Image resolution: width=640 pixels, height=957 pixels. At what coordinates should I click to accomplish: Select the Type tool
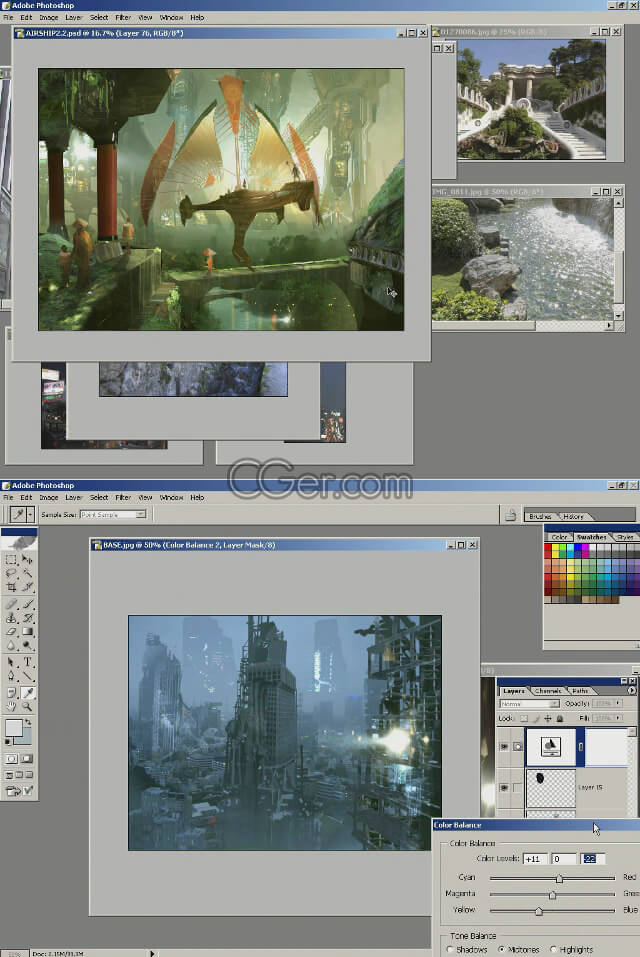(x=27, y=662)
